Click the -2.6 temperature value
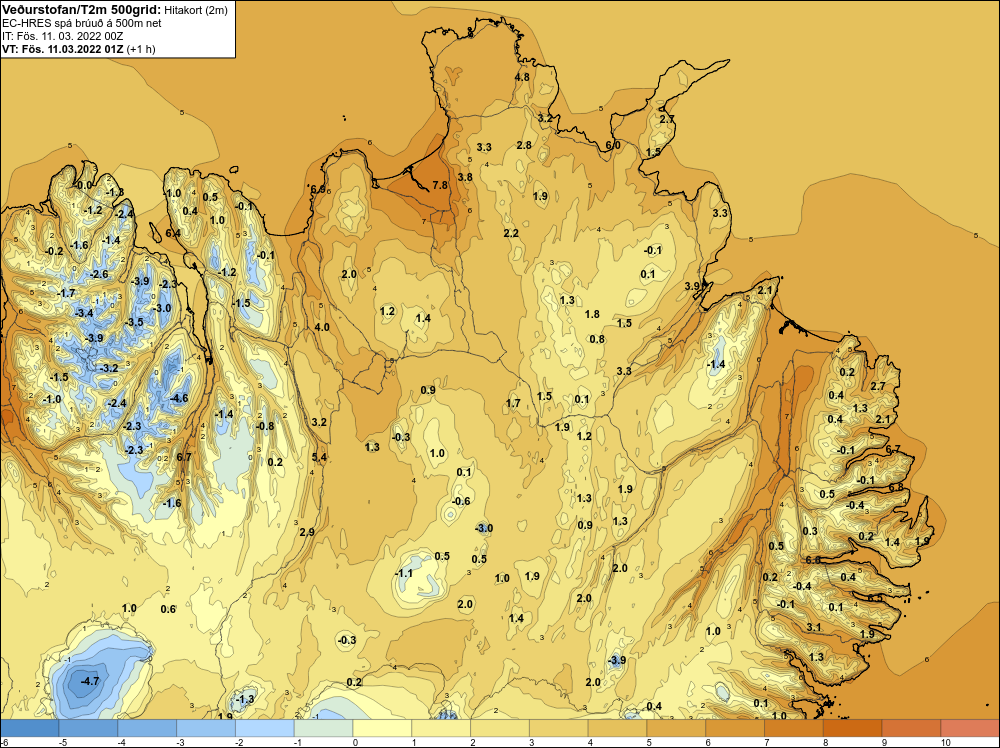 coord(98,274)
